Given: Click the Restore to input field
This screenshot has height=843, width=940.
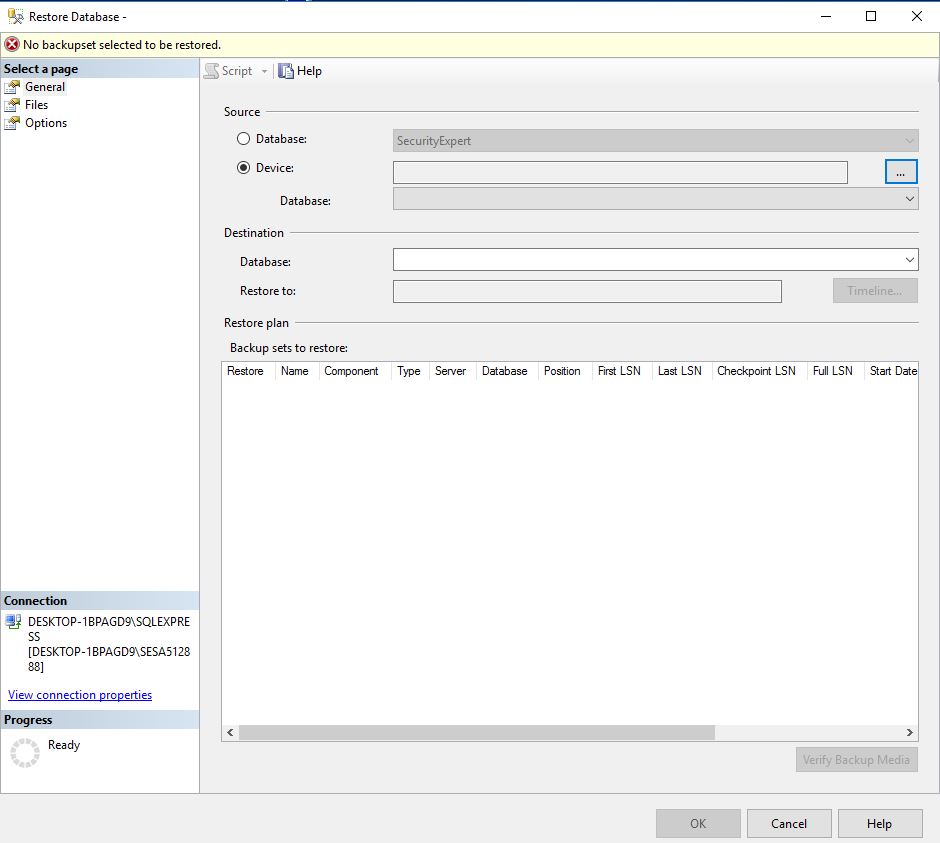Looking at the screenshot, I should coord(588,291).
